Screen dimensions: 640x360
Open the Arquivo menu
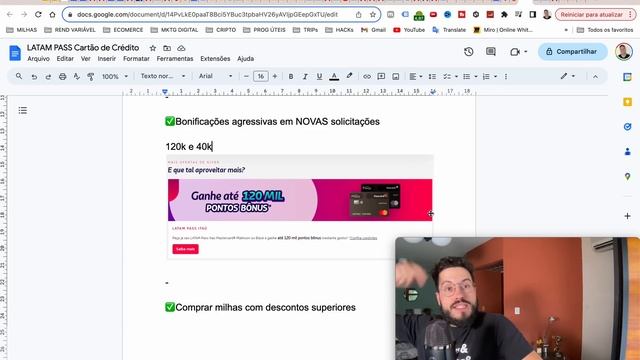pyautogui.click(x=38, y=59)
